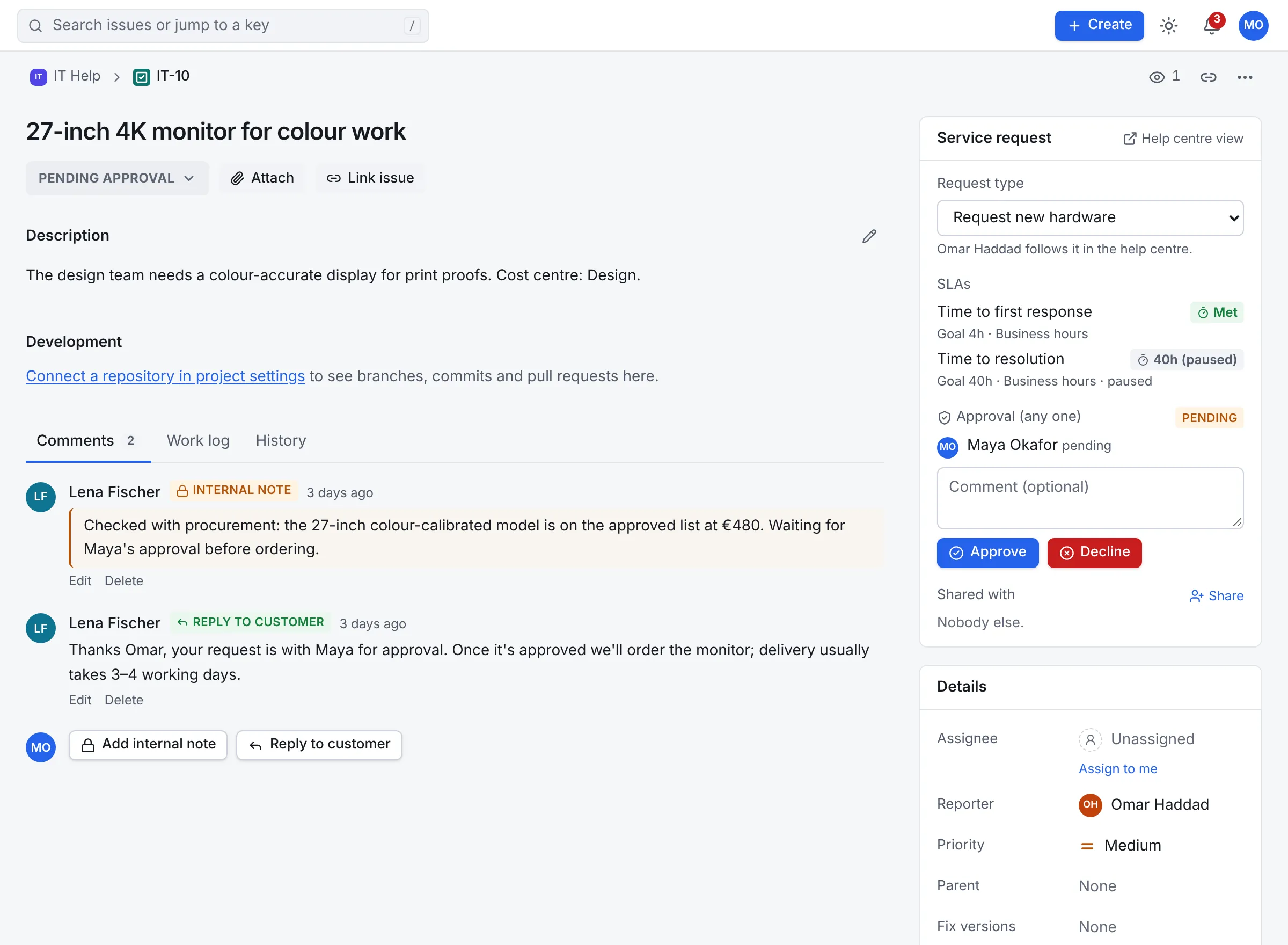
Task: Click Lena Fischer's avatar on internal note
Action: point(41,497)
